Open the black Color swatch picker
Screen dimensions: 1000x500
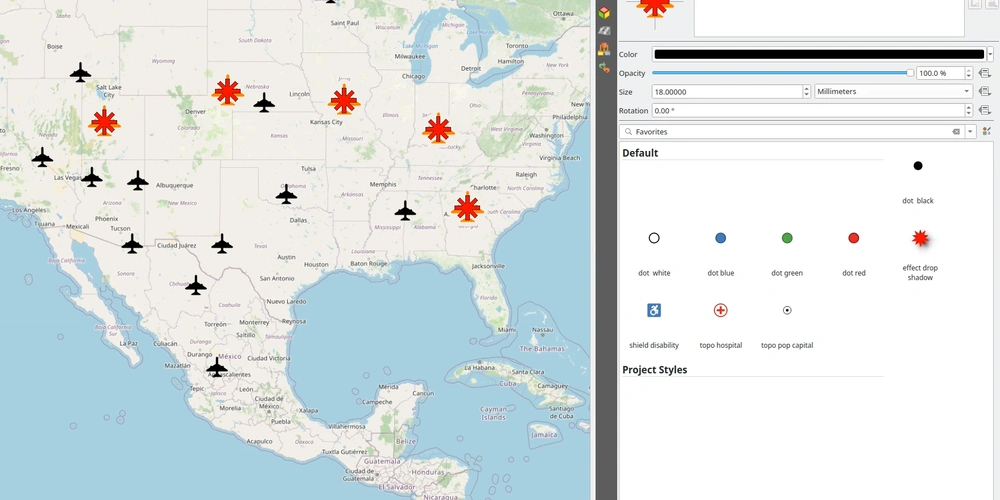819,54
